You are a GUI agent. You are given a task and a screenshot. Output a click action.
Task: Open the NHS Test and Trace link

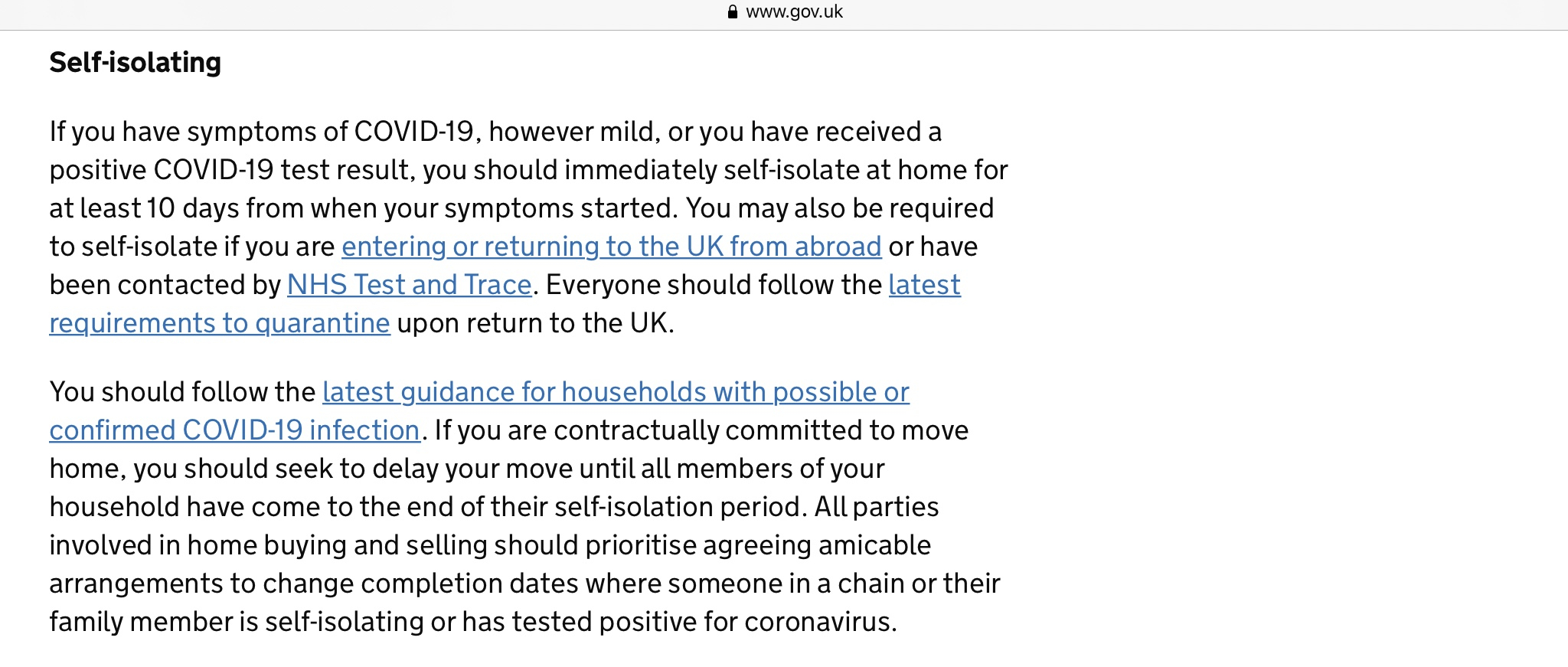[410, 285]
